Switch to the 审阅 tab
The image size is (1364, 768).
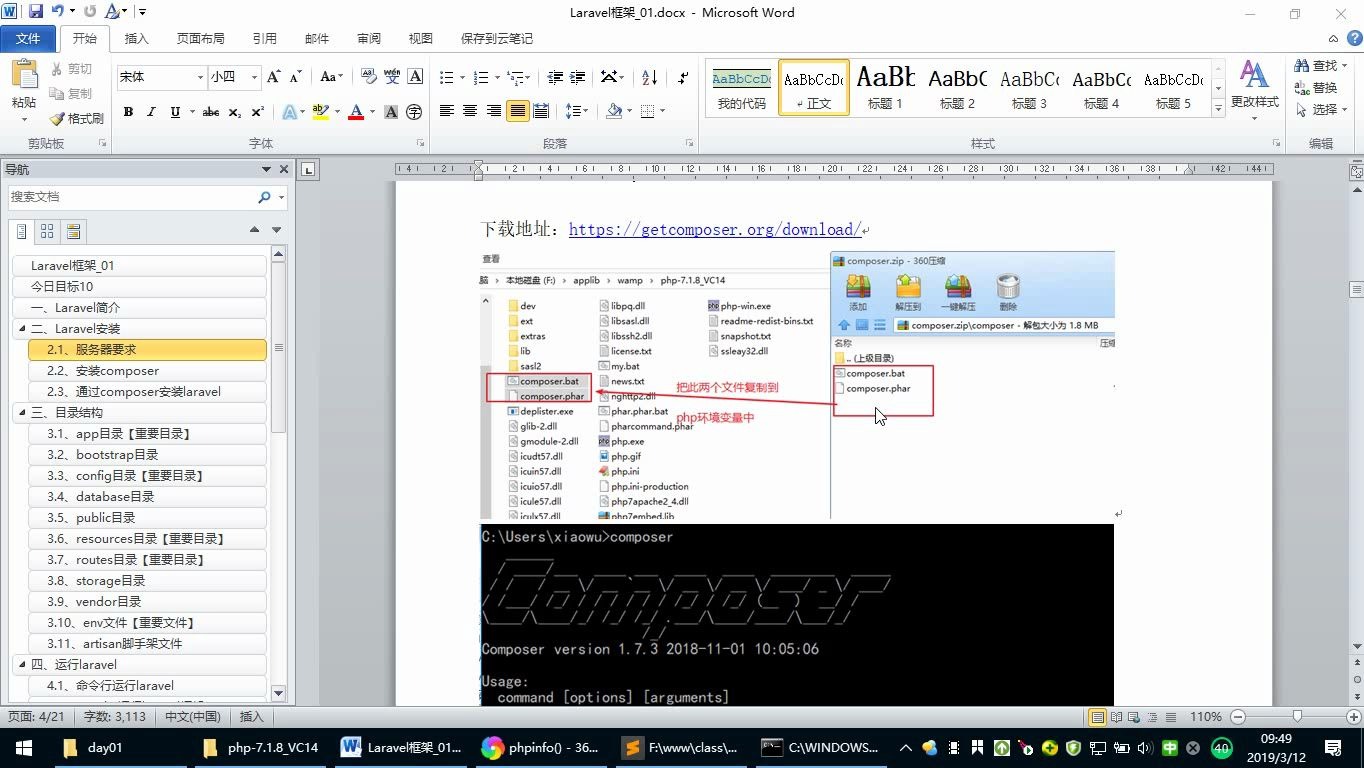click(368, 38)
